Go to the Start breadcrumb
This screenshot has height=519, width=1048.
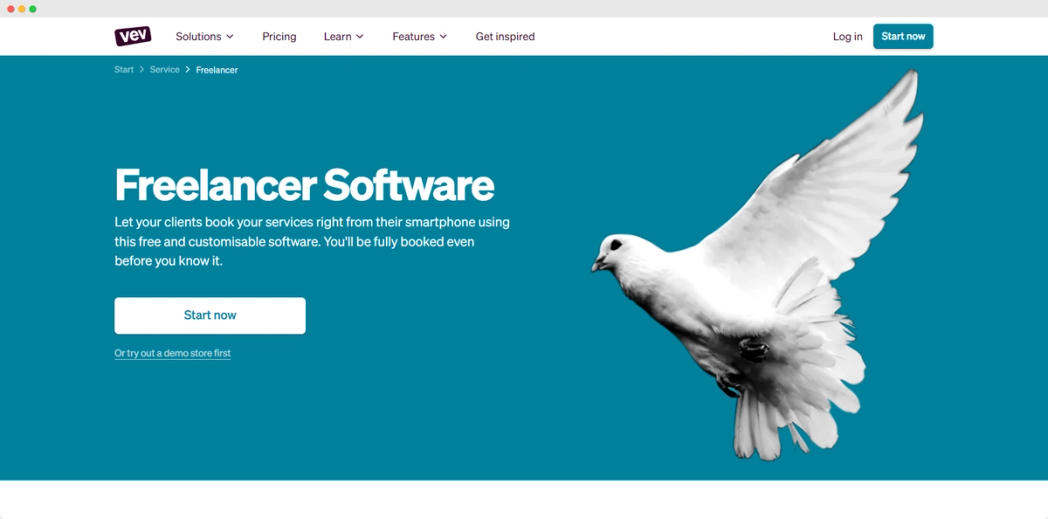tap(124, 69)
